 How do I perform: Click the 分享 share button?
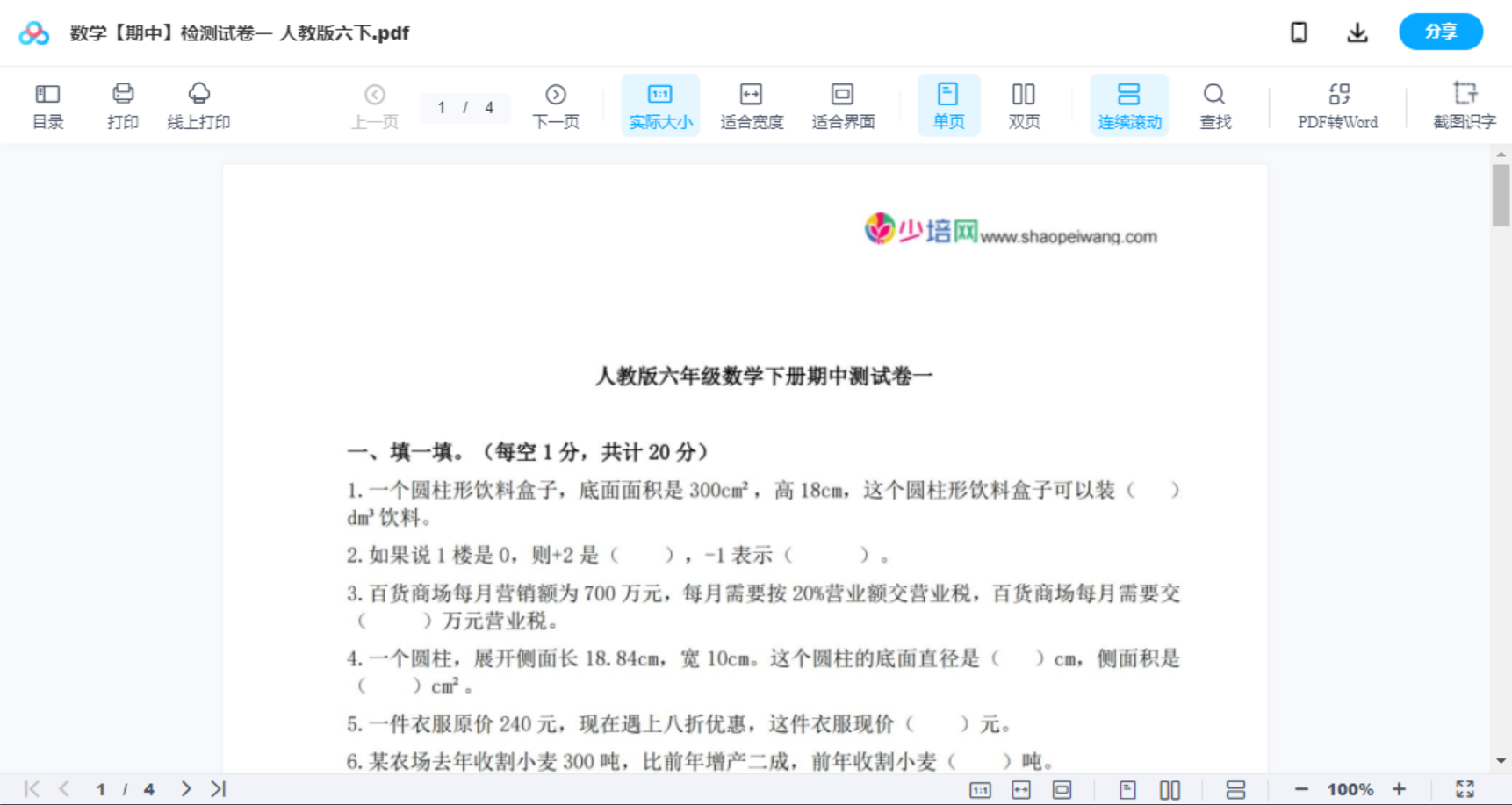click(1440, 32)
